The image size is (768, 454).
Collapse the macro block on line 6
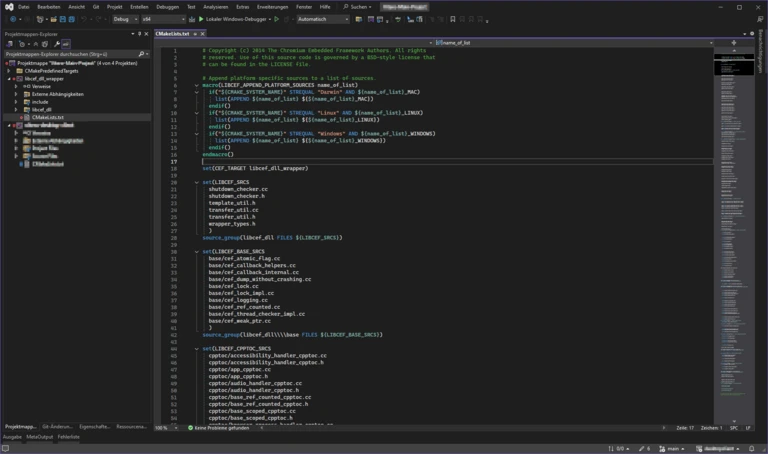197,85
